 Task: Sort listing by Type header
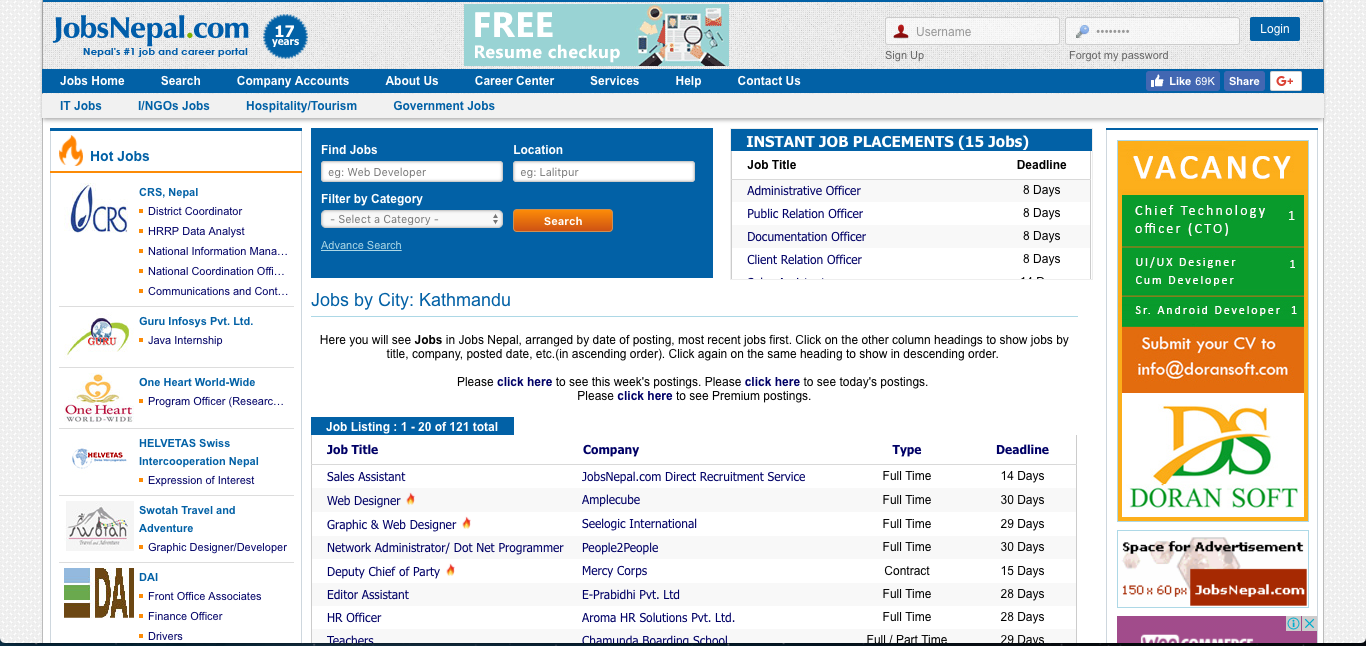907,450
